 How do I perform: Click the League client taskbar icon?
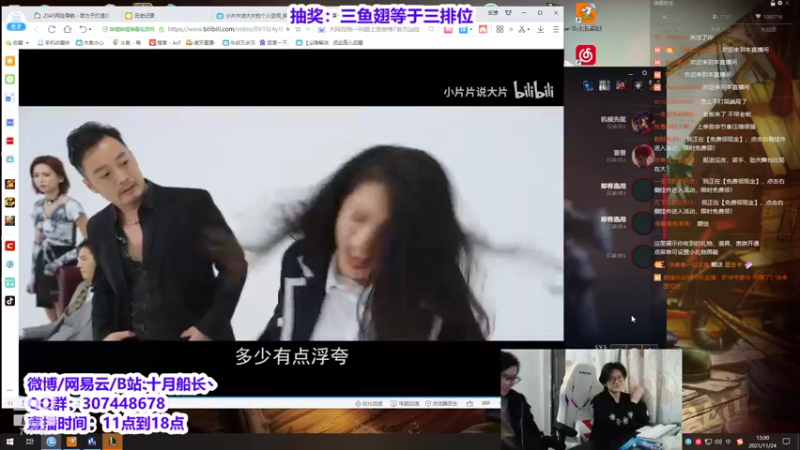(112, 442)
